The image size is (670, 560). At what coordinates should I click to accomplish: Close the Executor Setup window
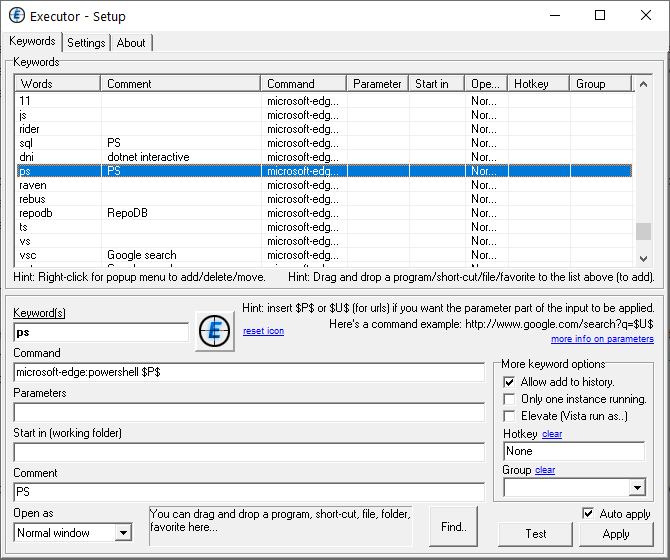646,15
